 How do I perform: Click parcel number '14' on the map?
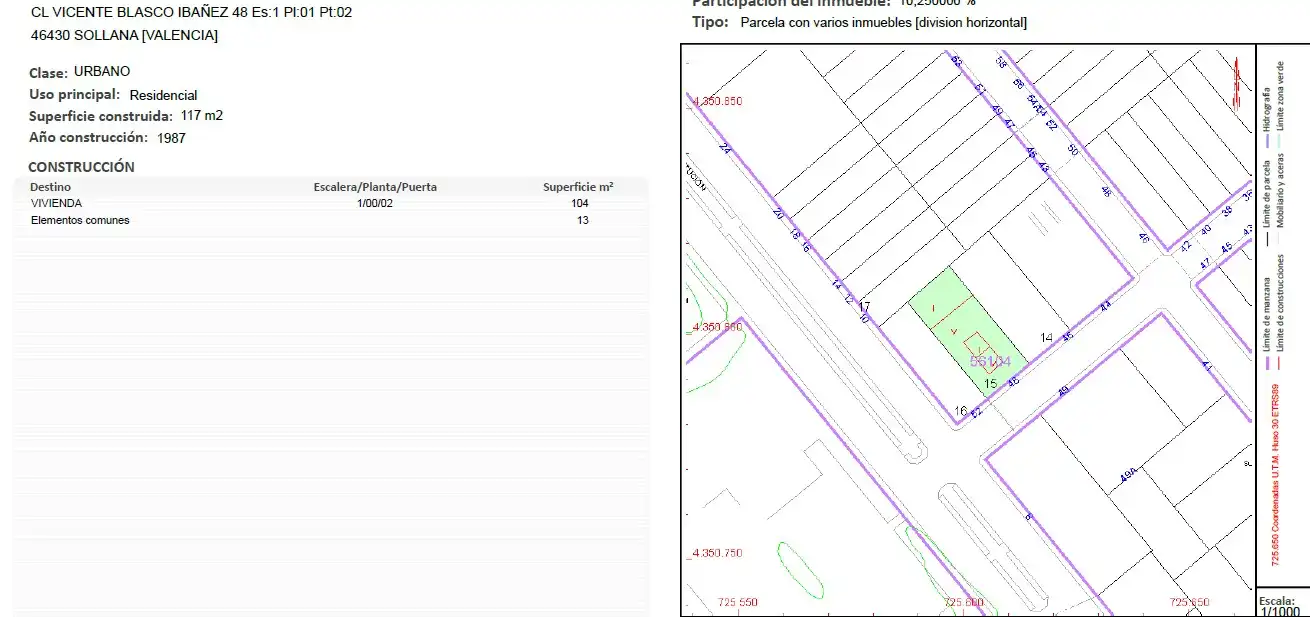[1047, 338]
